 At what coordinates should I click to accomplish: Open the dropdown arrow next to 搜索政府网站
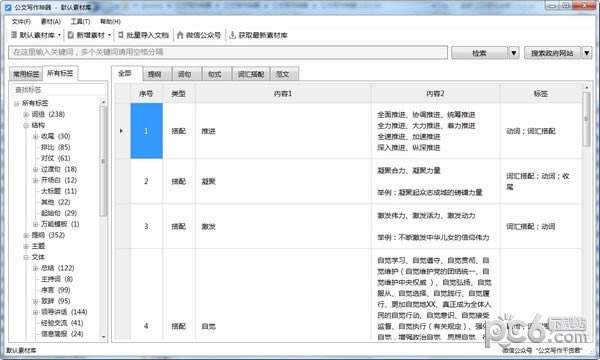587,53
